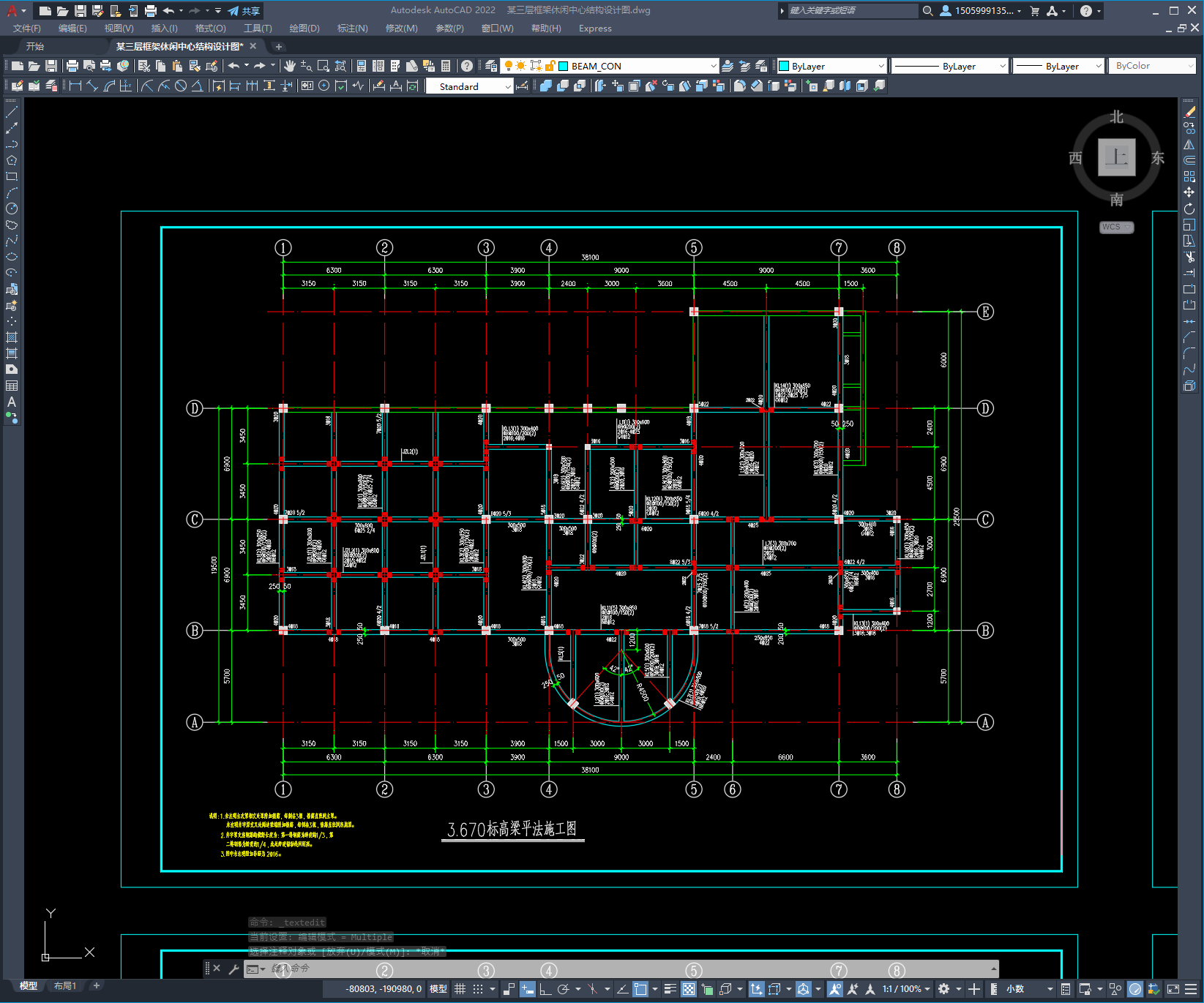
Task: Toggle drawing grid display in status bar
Action: click(x=460, y=989)
